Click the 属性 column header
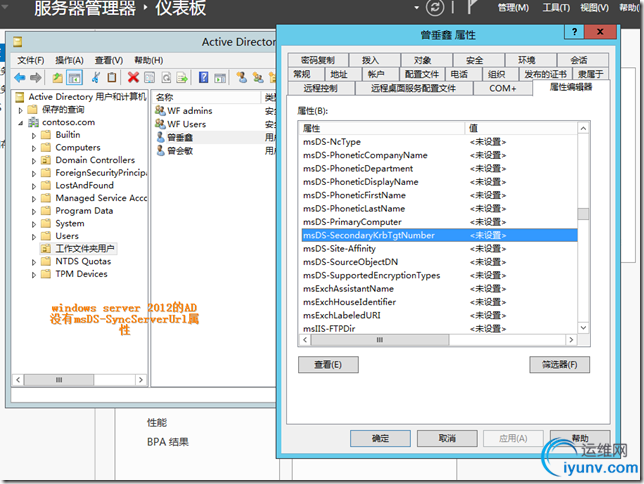The height and width of the screenshot is (484, 644). (x=383, y=128)
